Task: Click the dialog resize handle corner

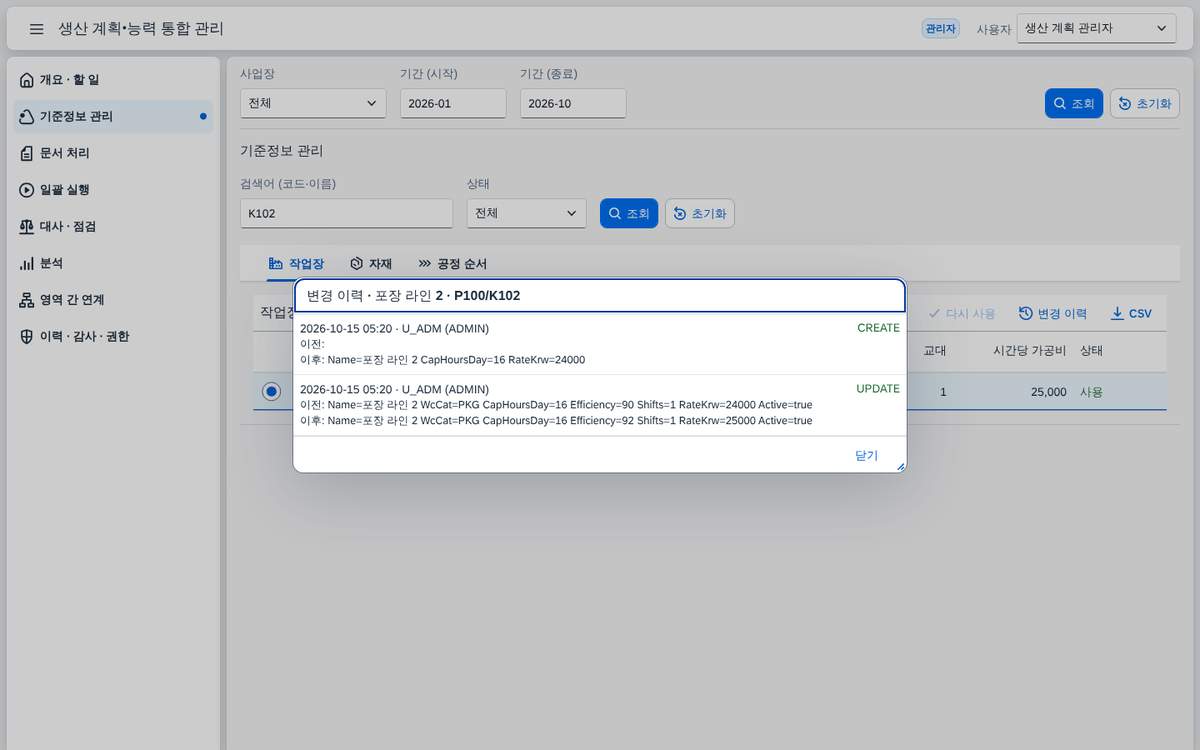Action: click(900, 466)
